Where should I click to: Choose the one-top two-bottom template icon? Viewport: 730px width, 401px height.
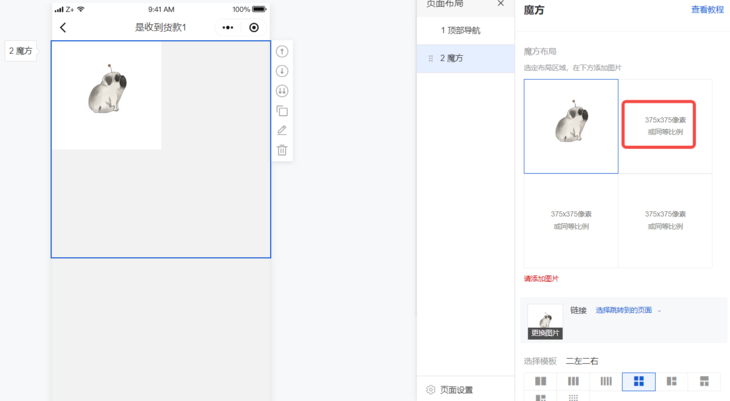coord(704,381)
